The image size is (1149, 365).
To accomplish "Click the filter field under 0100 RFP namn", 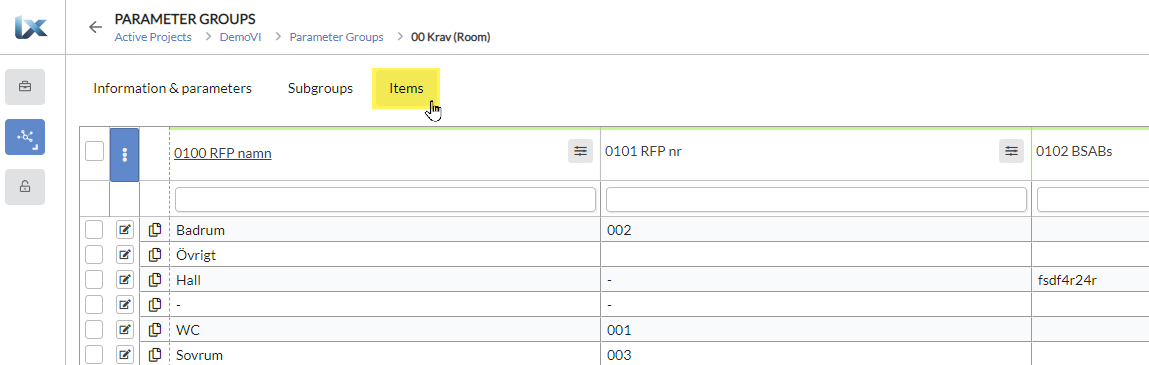I will pyautogui.click(x=385, y=199).
